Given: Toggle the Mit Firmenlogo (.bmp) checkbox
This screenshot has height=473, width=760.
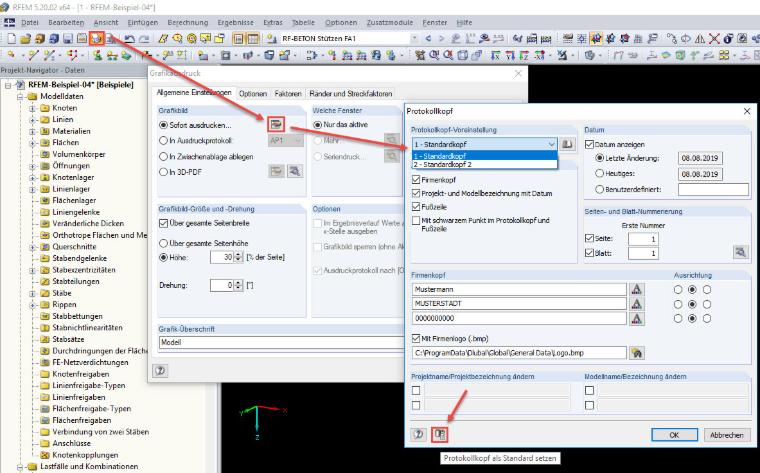Looking at the screenshot, I should pos(416,338).
